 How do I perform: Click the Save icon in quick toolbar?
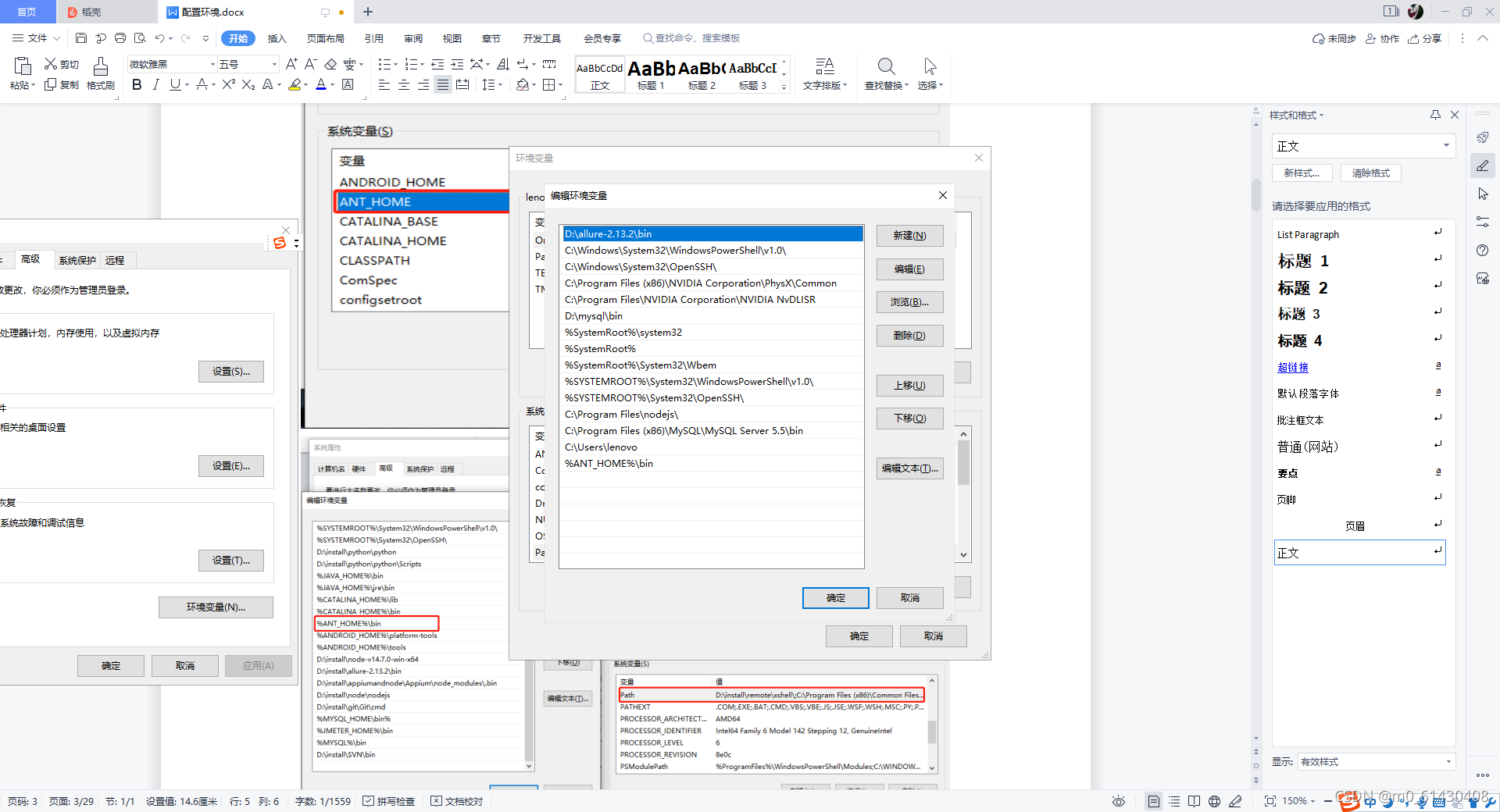click(81, 37)
